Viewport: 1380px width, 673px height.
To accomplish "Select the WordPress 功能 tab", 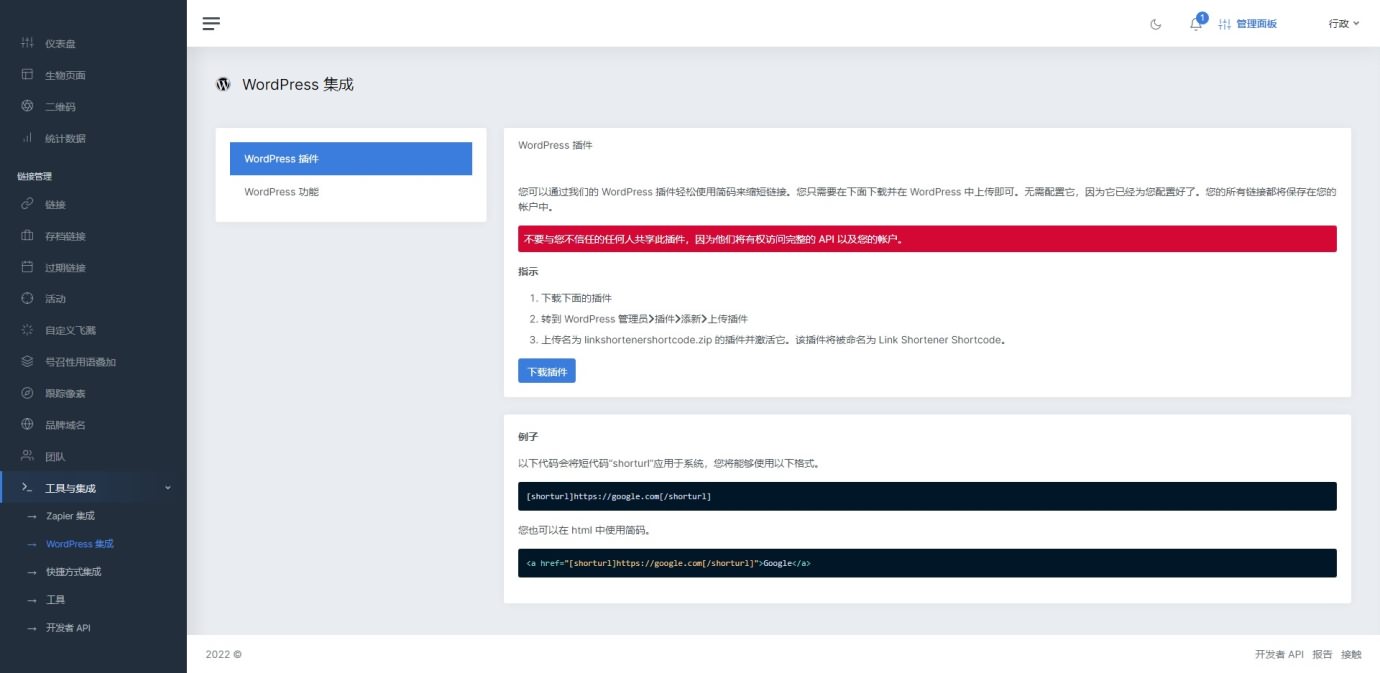I will [x=351, y=192].
